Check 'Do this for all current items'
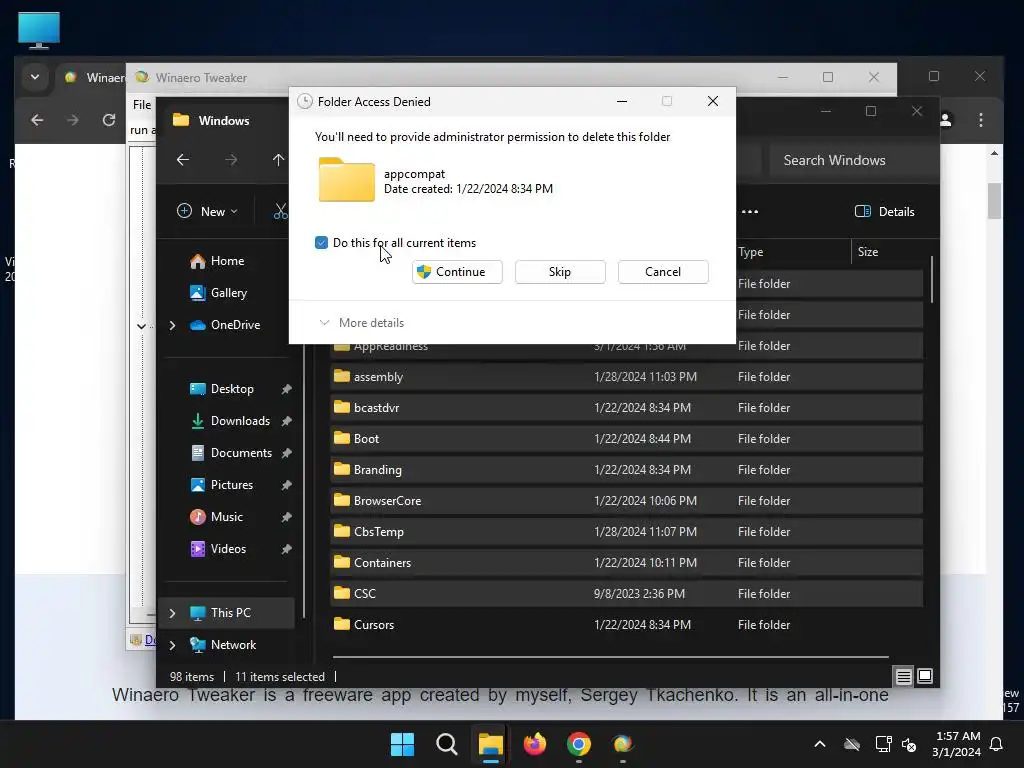Viewport: 1024px width, 768px height. point(321,243)
